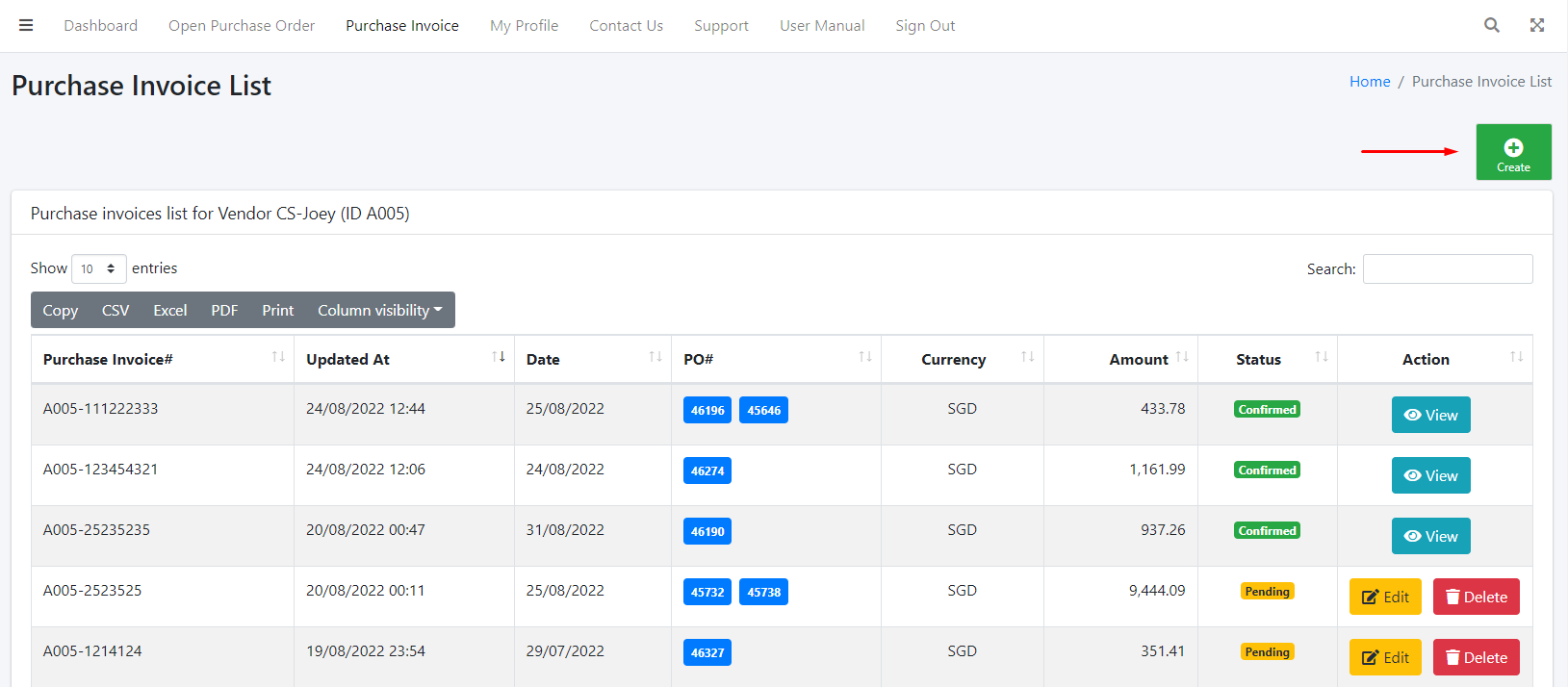The image size is (1568, 687).
Task: Go to the Dashboard menu item
Action: click(x=100, y=26)
